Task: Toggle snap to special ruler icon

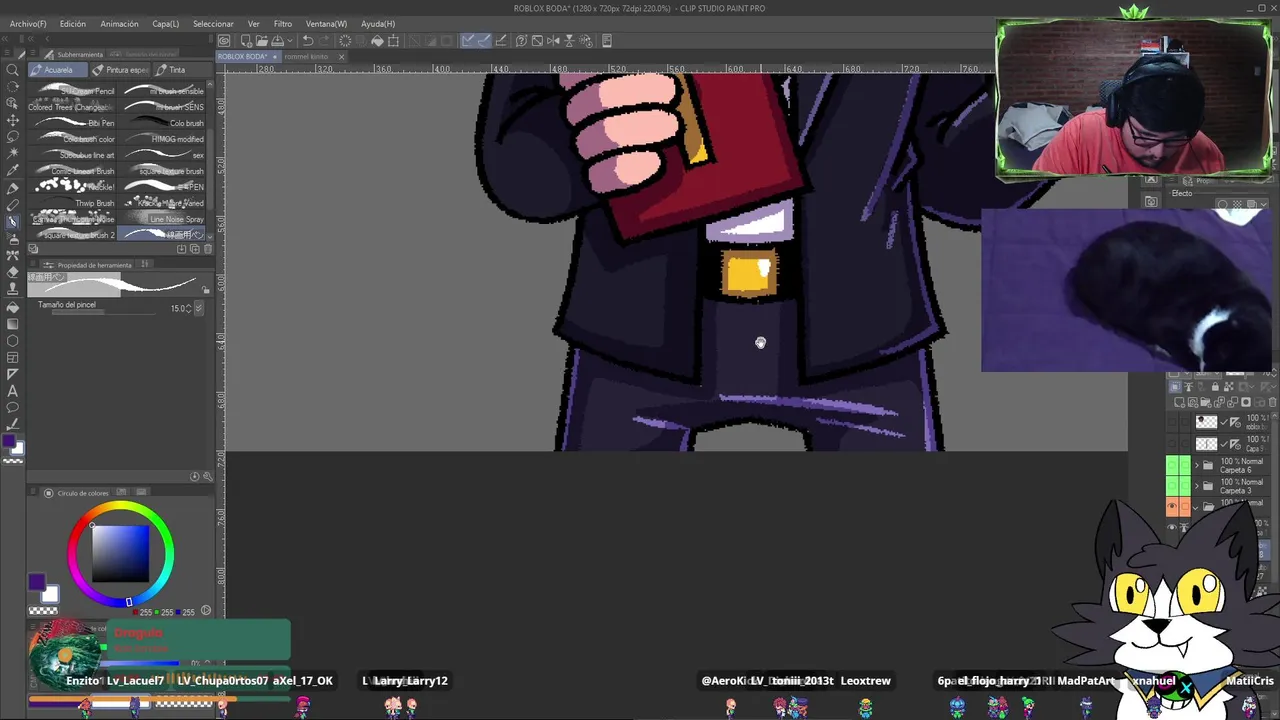Action: click(484, 41)
